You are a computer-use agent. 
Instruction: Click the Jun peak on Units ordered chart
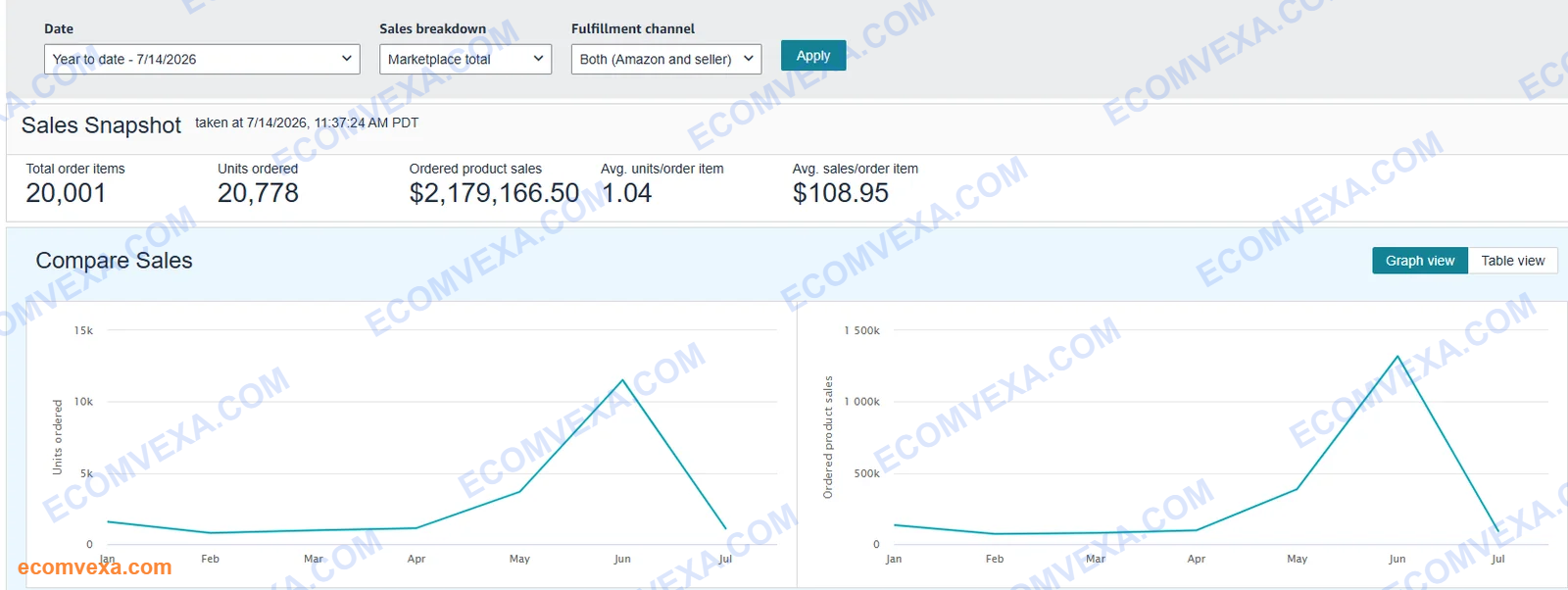[622, 380]
